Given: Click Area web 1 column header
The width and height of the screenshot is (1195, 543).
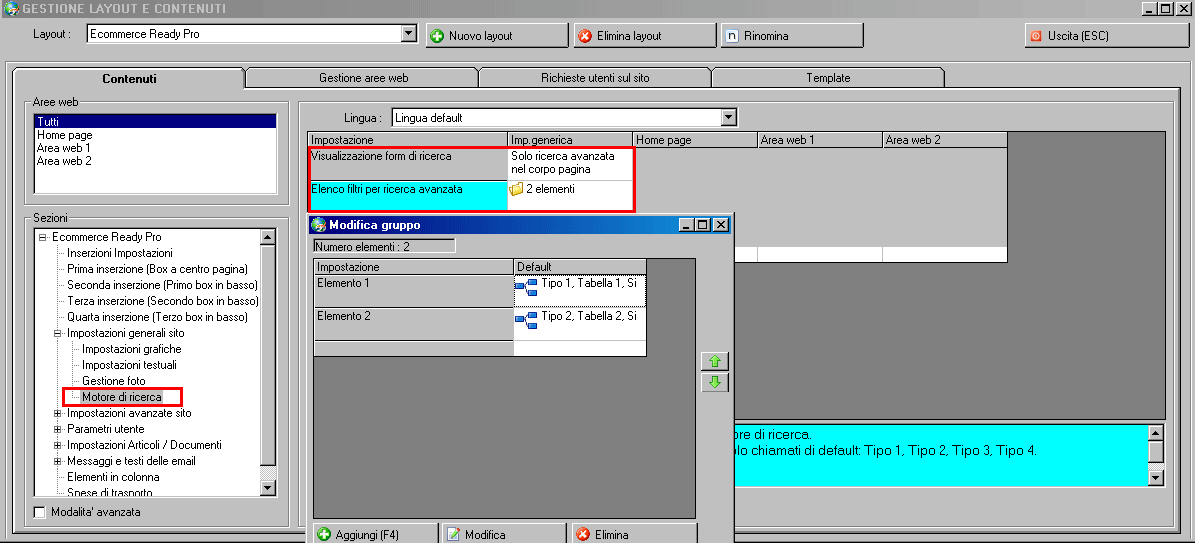Looking at the screenshot, I should click(x=820, y=140).
